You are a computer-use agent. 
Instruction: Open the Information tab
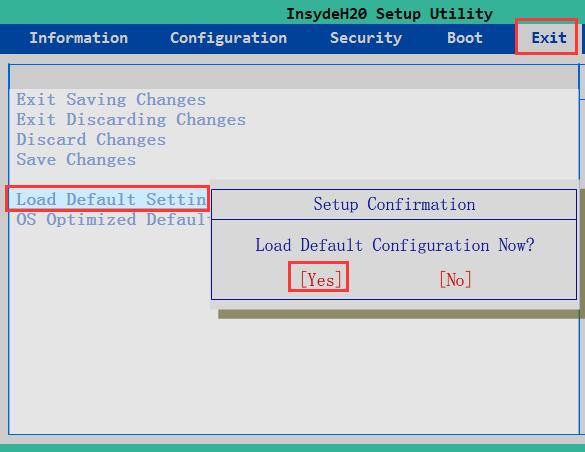[x=79, y=38]
